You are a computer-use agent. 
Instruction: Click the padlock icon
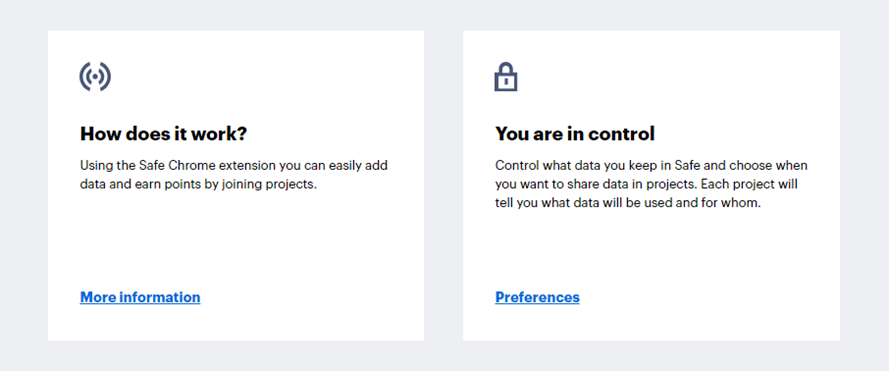click(506, 77)
